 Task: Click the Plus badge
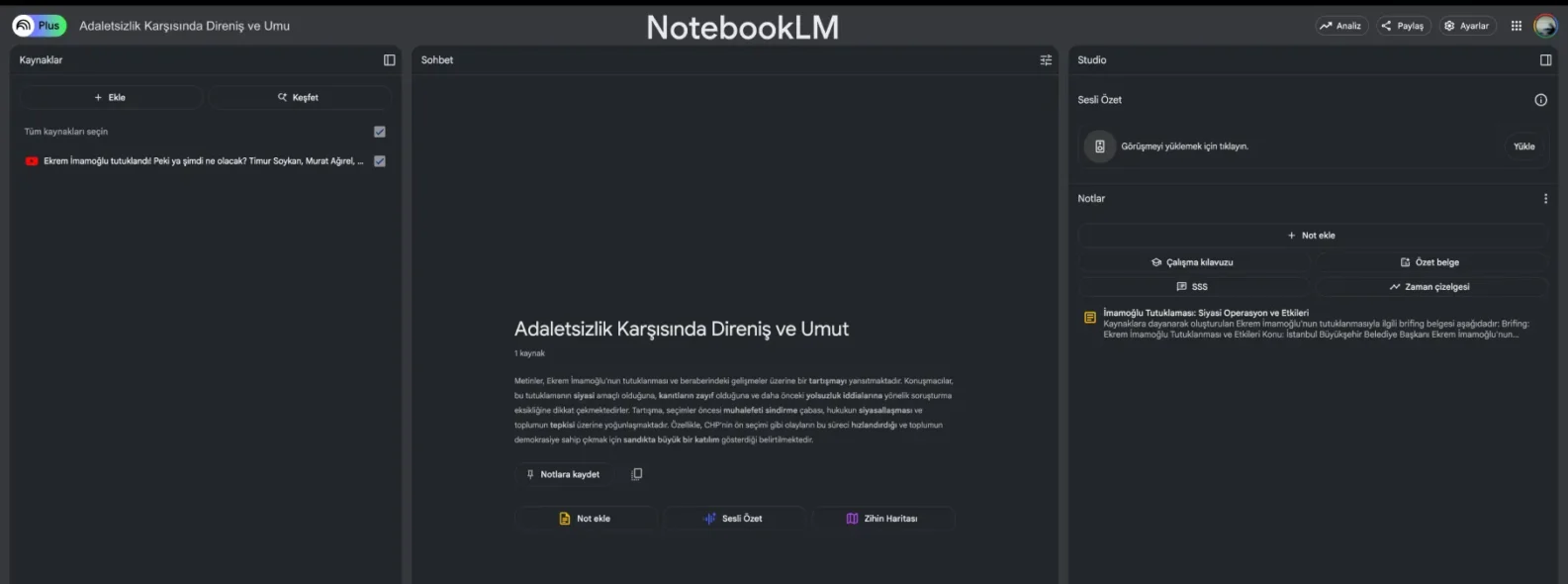point(48,26)
